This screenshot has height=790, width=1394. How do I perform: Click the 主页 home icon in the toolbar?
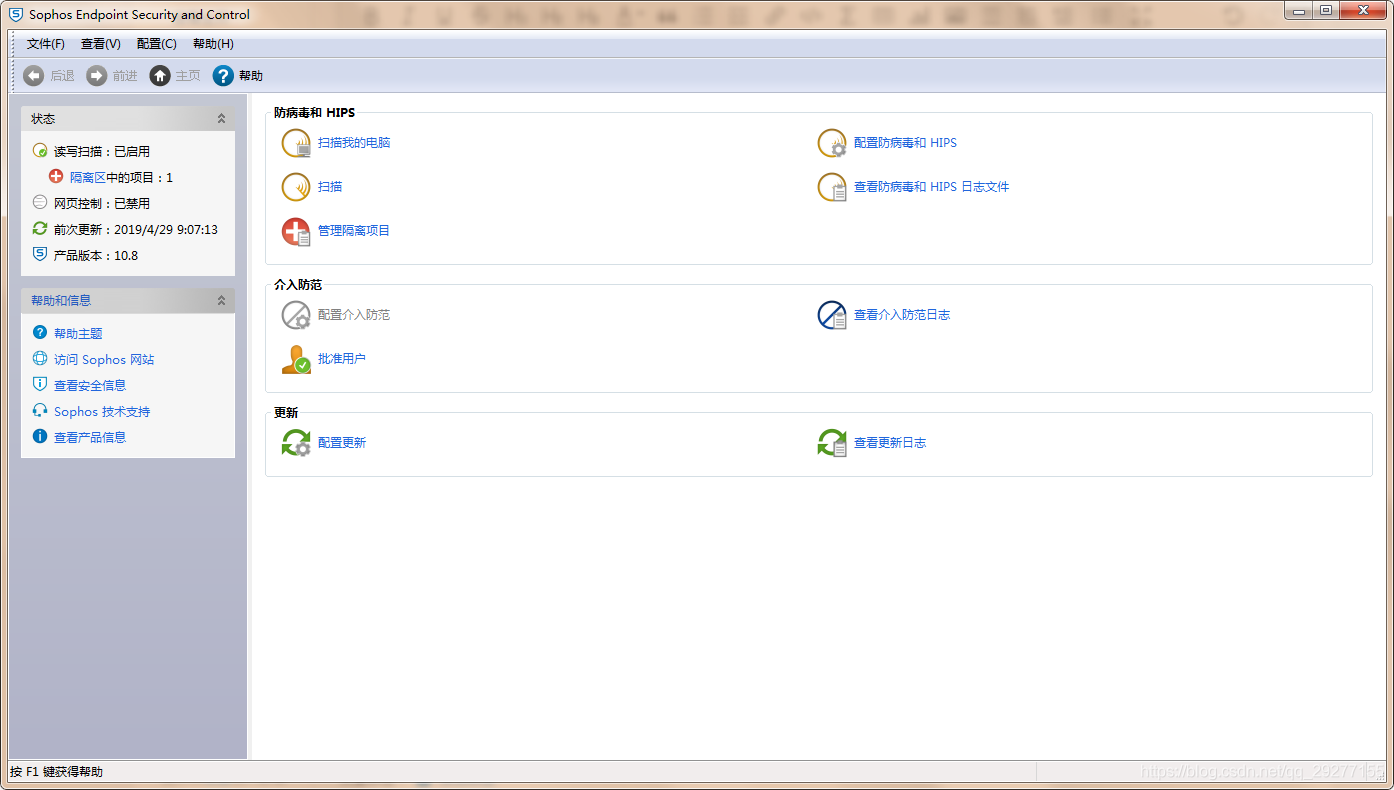click(x=160, y=76)
